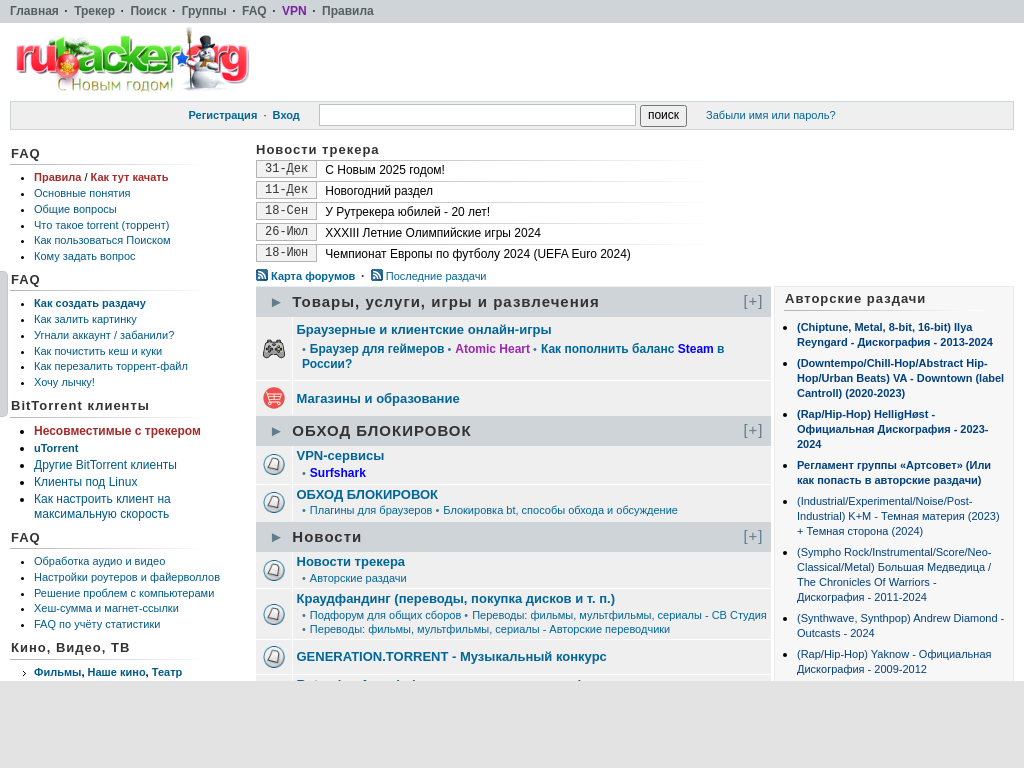This screenshot has width=1024, height=768.
Task: Open Хеш-сумма и магнет-ссылки link
Action: (x=106, y=608)
